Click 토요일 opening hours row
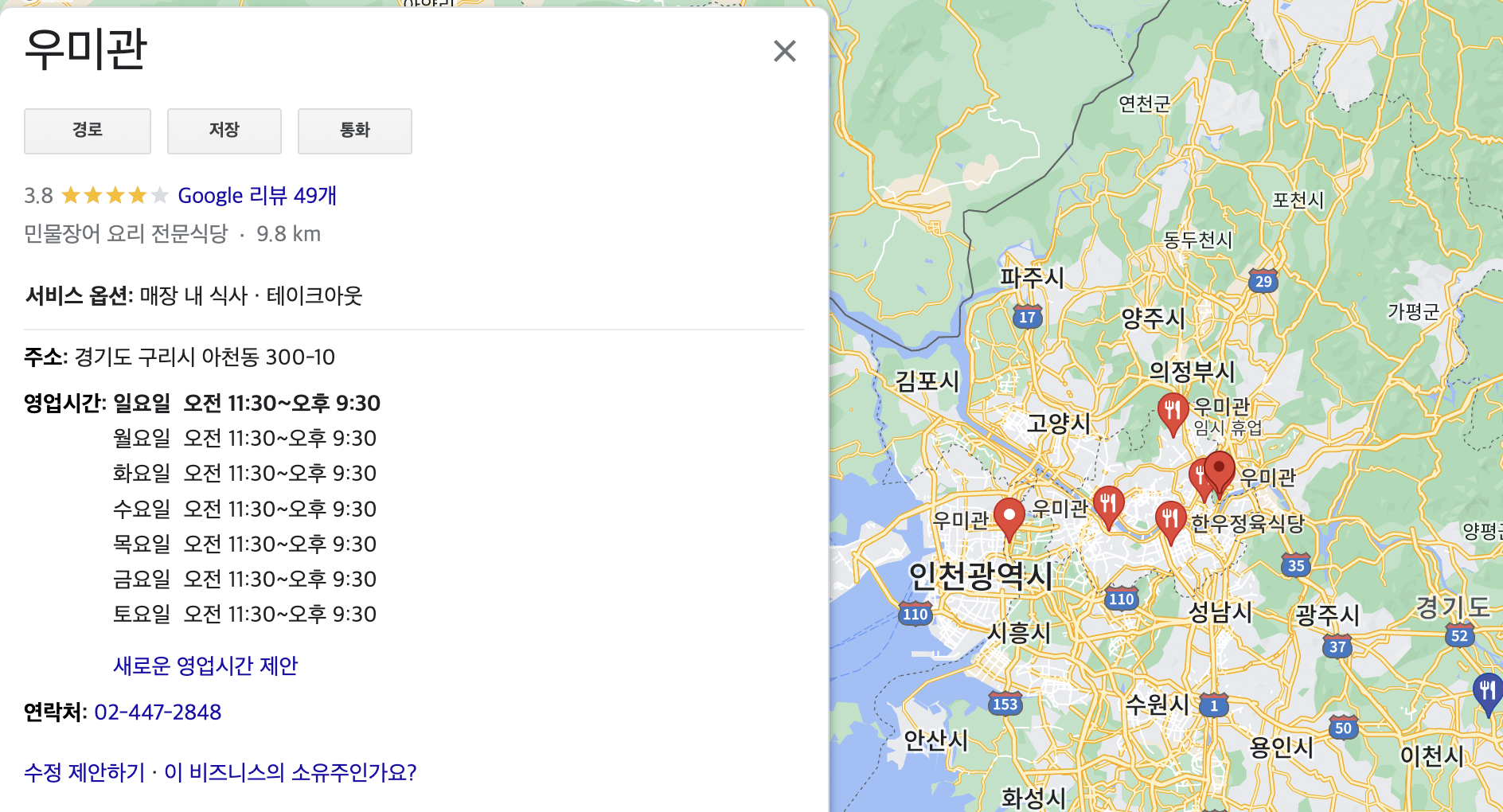Image resolution: width=1503 pixels, height=812 pixels. [x=245, y=614]
